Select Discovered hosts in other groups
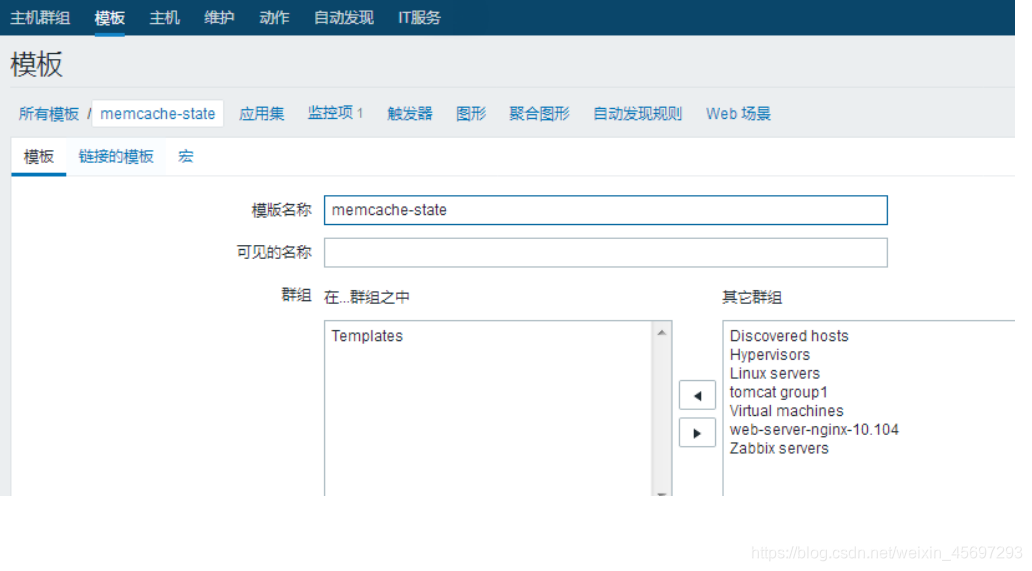 point(789,336)
